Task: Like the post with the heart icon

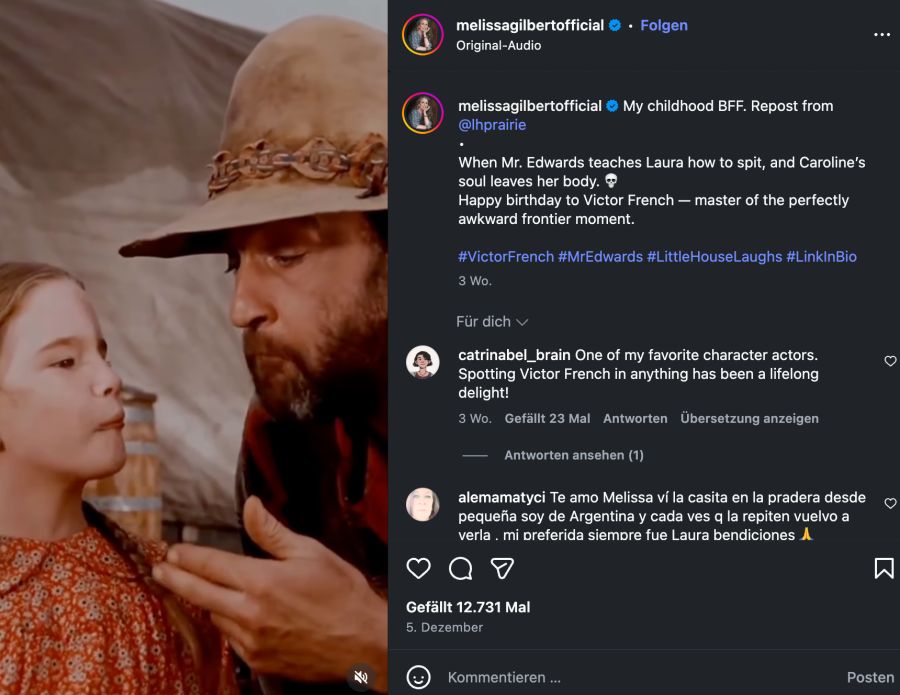Action: pos(419,569)
